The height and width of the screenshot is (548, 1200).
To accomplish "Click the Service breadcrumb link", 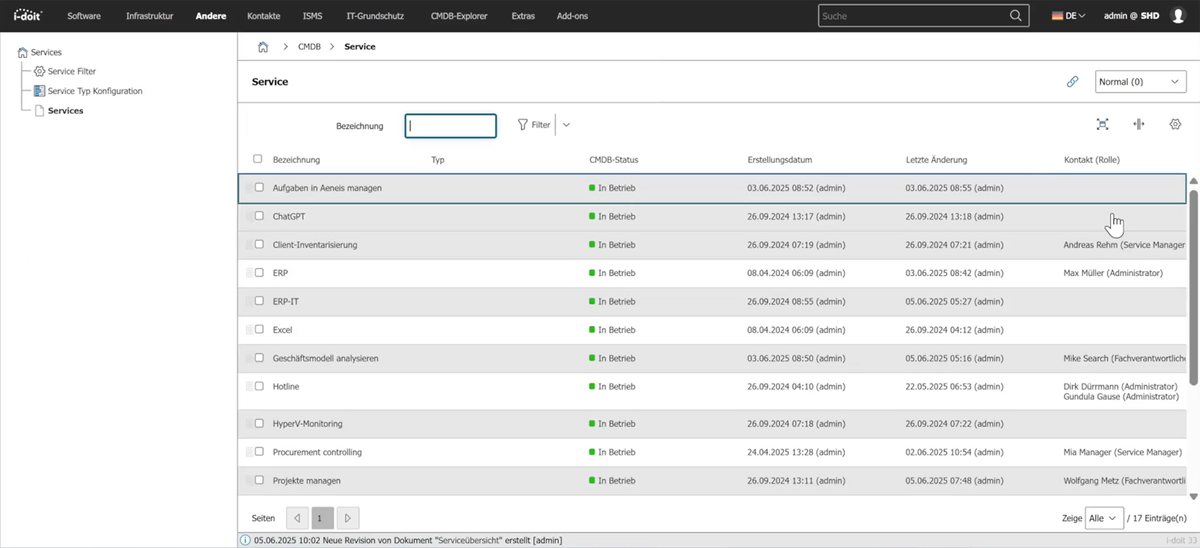I will pyautogui.click(x=360, y=47).
